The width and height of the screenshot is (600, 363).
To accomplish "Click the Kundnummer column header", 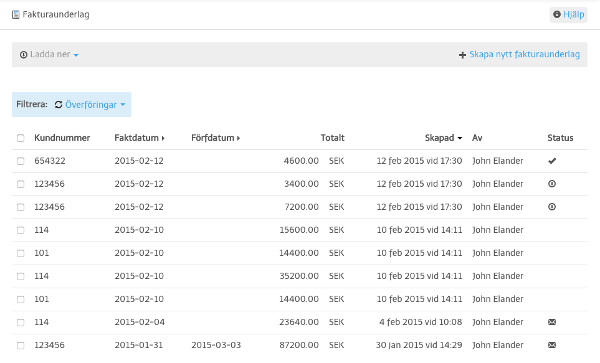I will pos(62,138).
